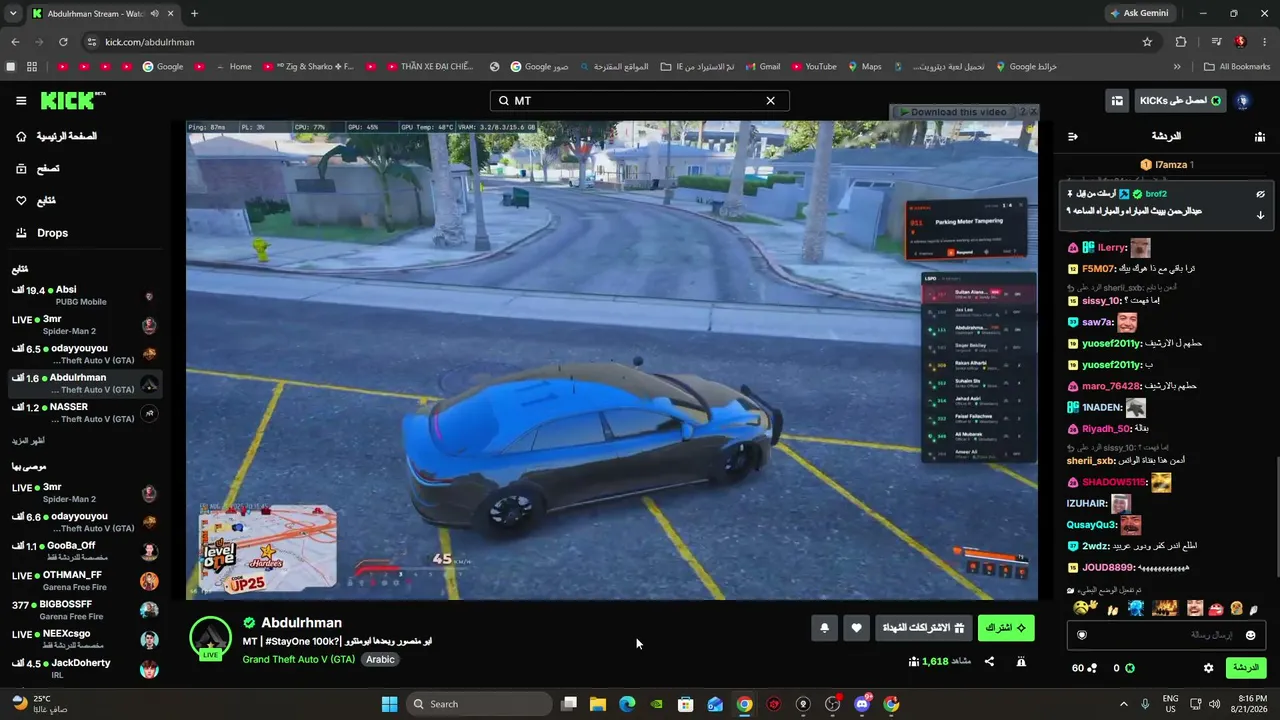Open the chat users list icon

point(1259,136)
